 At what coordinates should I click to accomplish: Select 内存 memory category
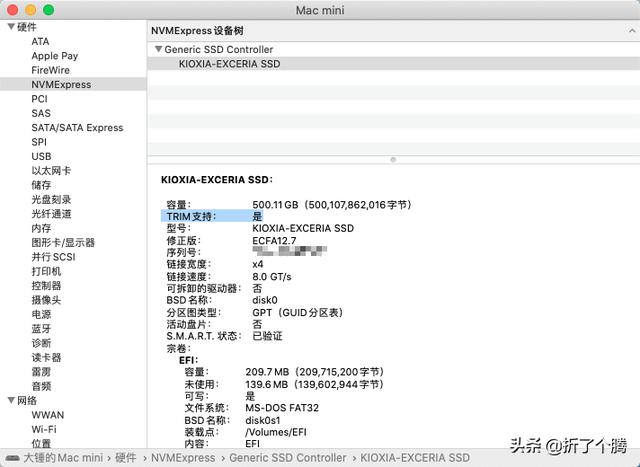click(41, 228)
